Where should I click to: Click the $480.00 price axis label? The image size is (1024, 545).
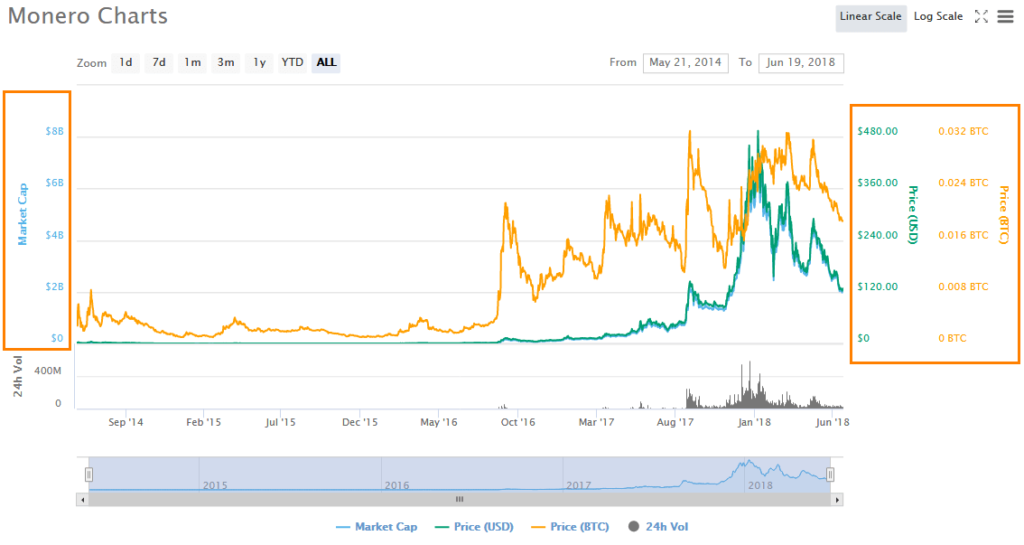click(878, 131)
